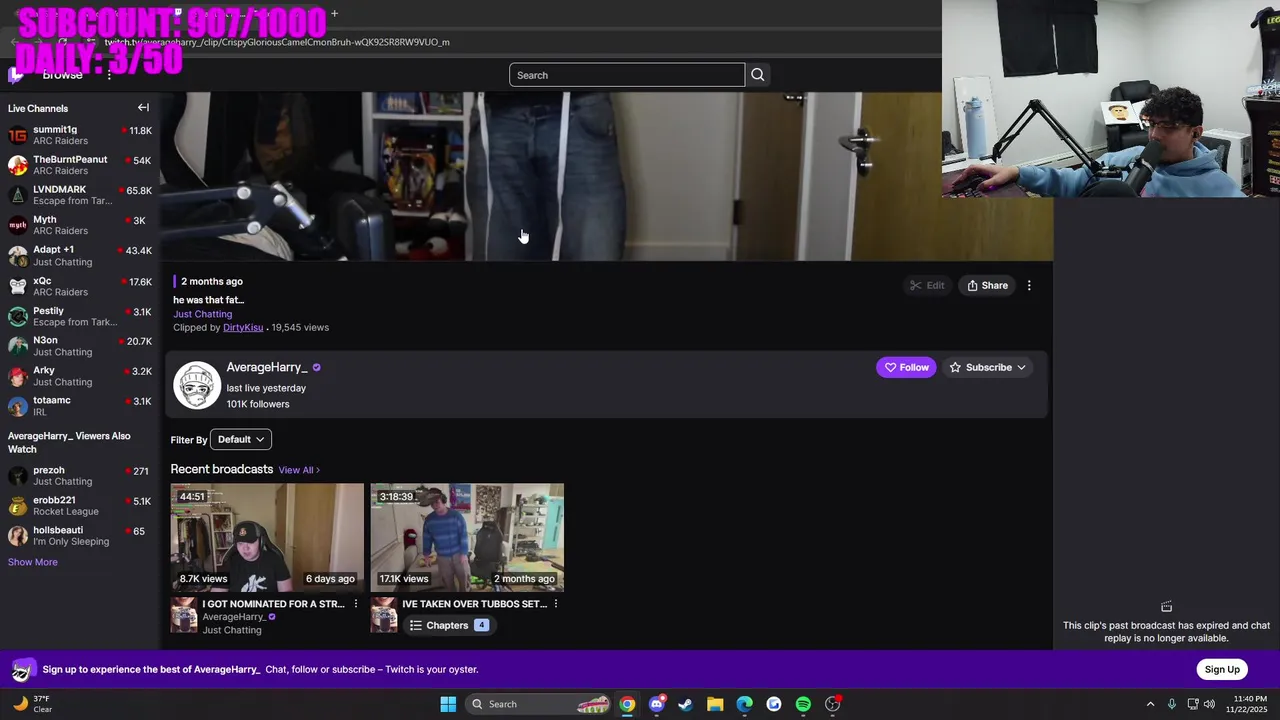Click the weather widget showing 37°F
This screenshot has height=720, width=1280.
click(32, 704)
